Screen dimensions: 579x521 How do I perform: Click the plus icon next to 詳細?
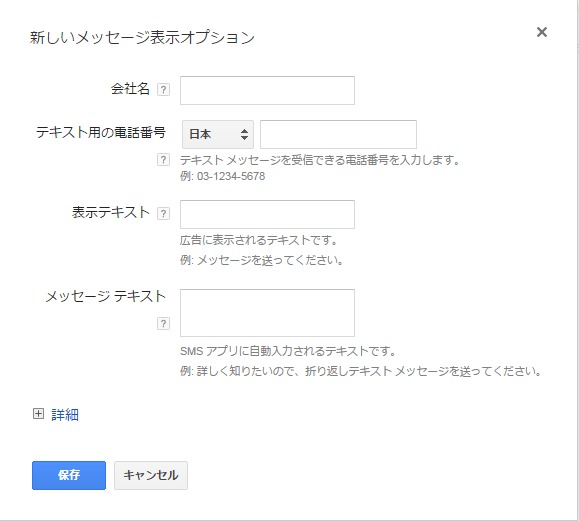38,414
